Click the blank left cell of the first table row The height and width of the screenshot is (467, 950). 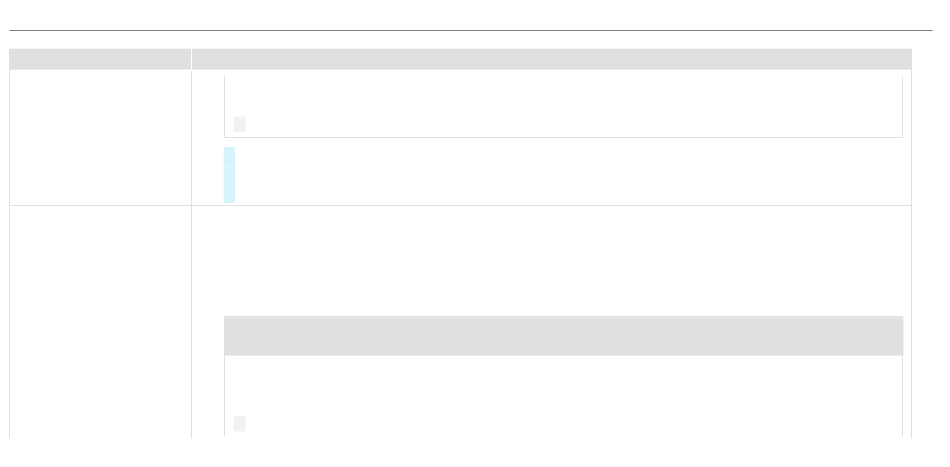click(100, 138)
